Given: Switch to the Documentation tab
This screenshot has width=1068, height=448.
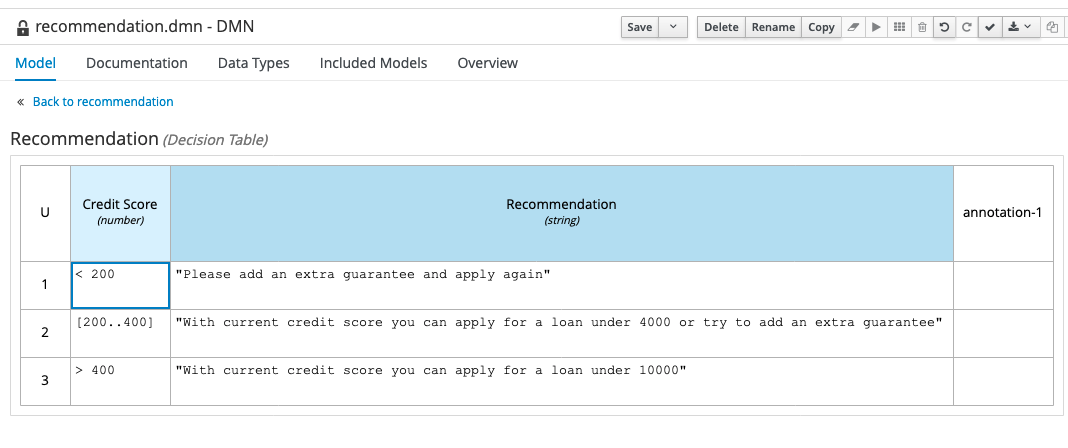Looking at the screenshot, I should [137, 63].
